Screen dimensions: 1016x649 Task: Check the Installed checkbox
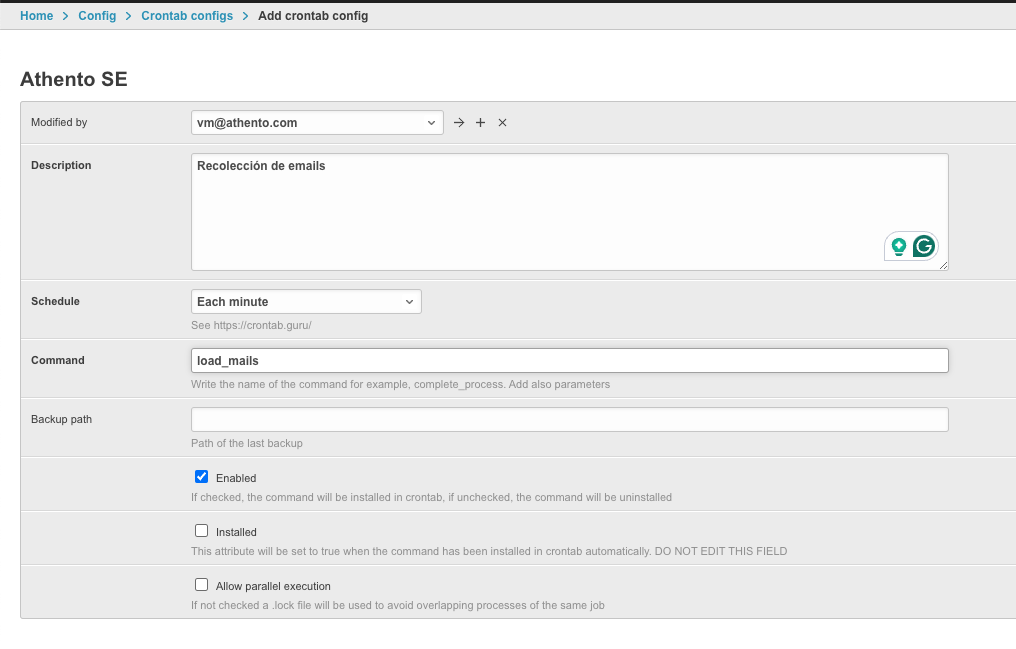[201, 531]
